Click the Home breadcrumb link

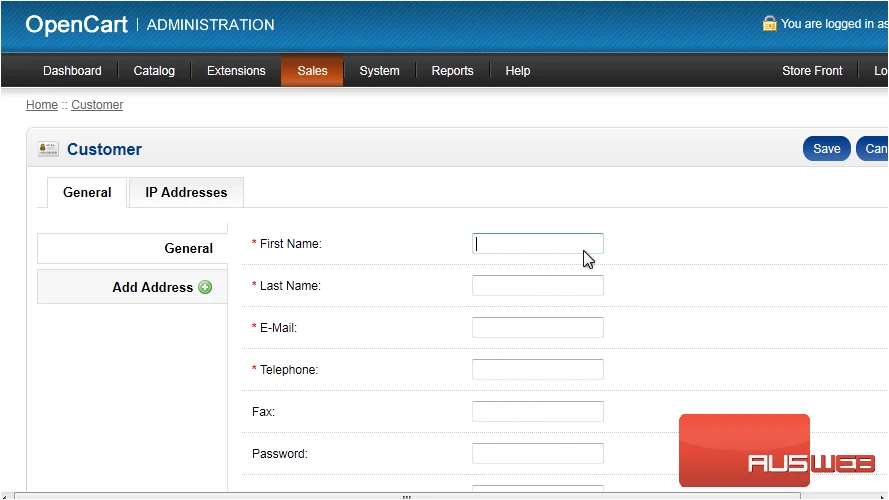pos(42,105)
